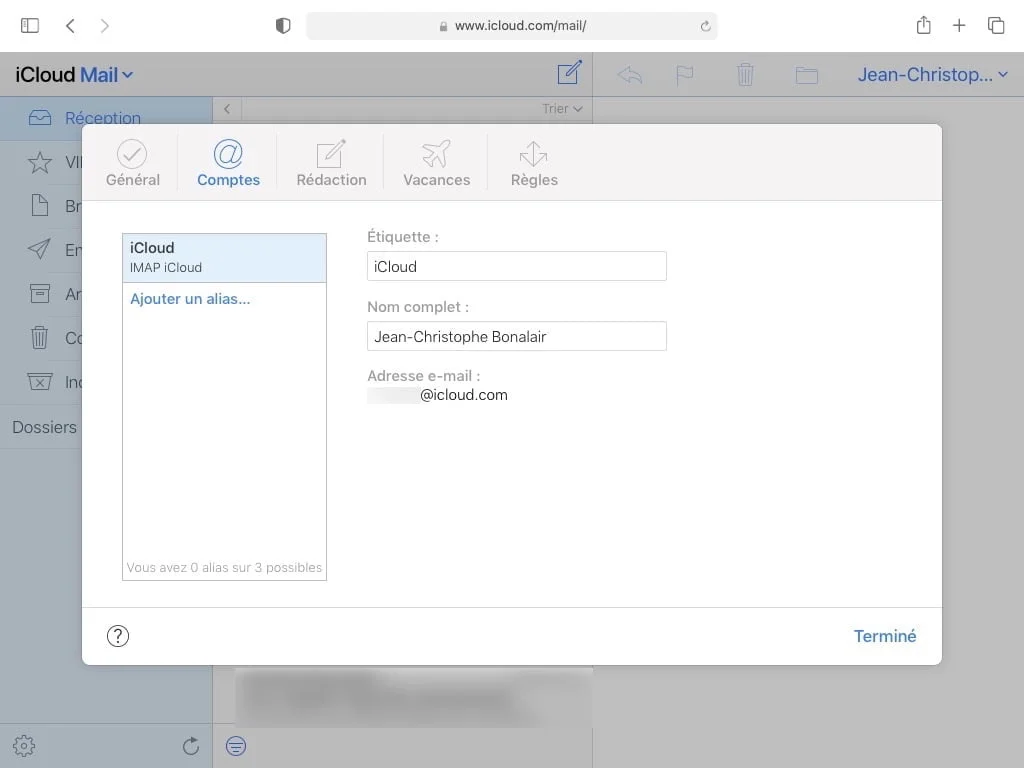
Task: Move message using the folder icon
Action: [x=806, y=73]
